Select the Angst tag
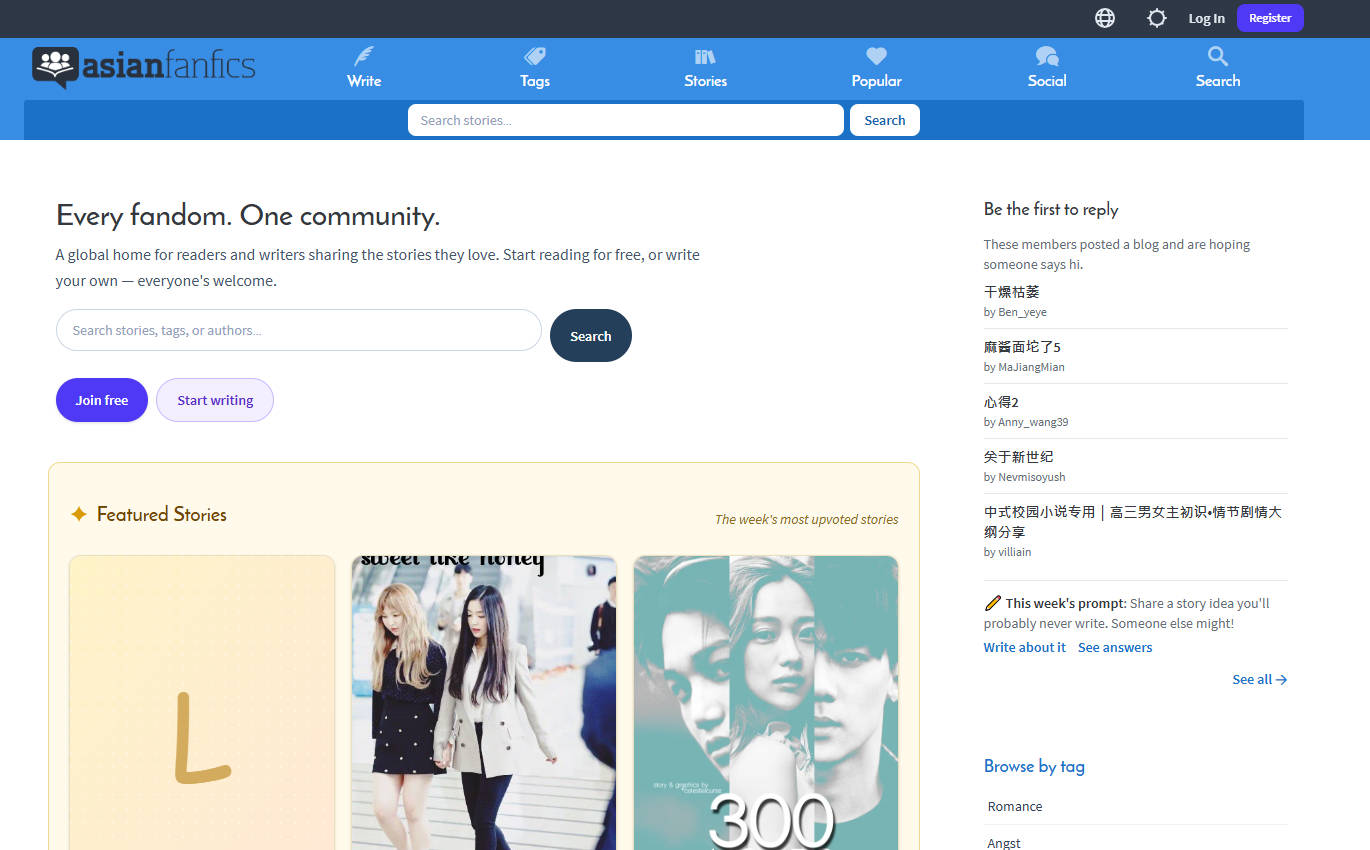1370x850 pixels. click(1004, 843)
